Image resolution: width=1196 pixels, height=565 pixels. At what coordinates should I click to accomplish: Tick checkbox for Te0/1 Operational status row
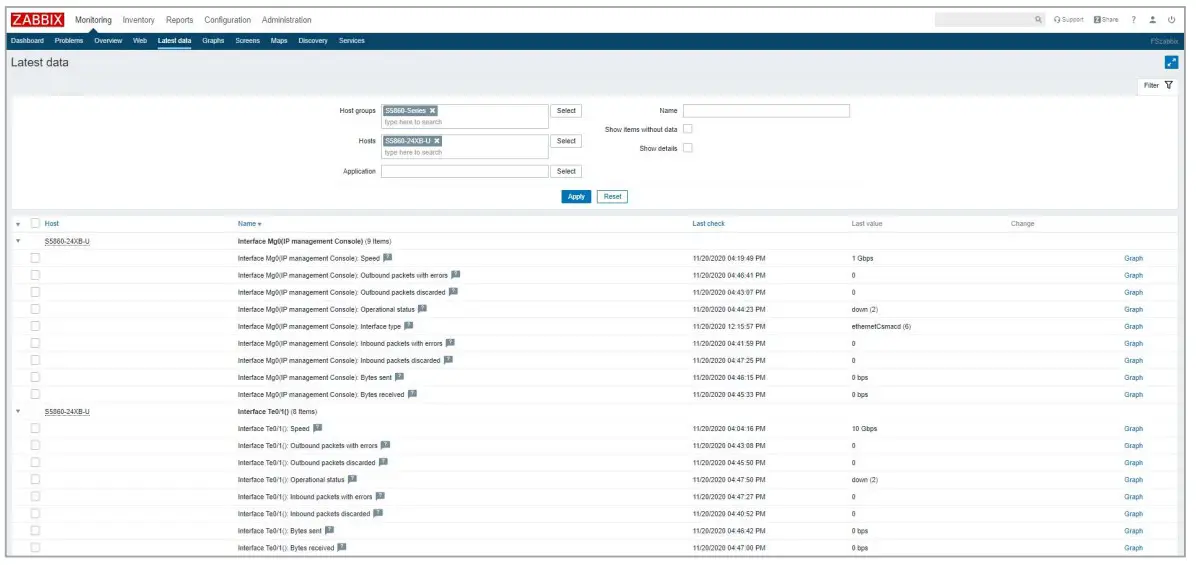pos(35,480)
